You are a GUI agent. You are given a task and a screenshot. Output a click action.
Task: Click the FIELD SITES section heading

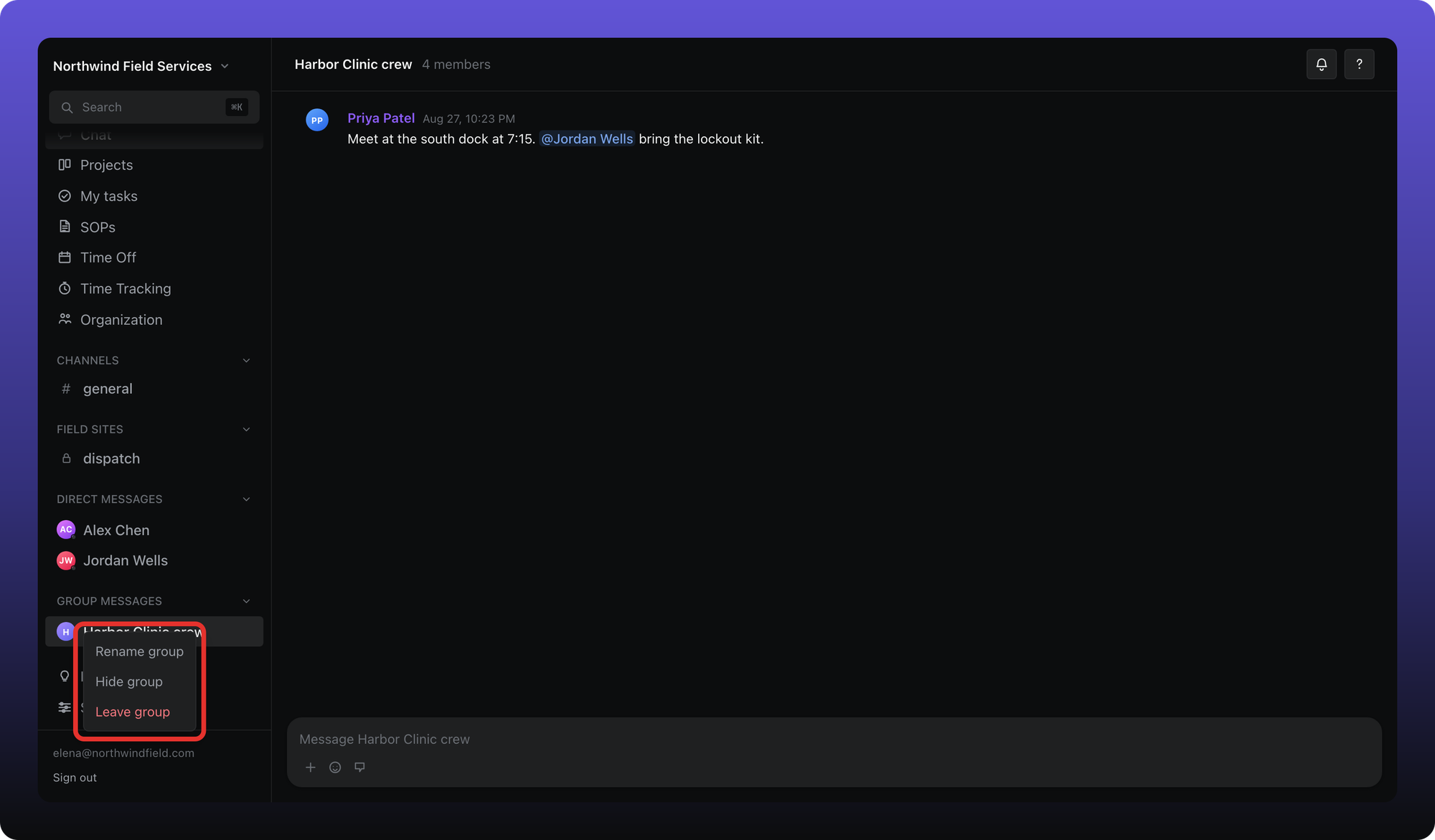90,430
